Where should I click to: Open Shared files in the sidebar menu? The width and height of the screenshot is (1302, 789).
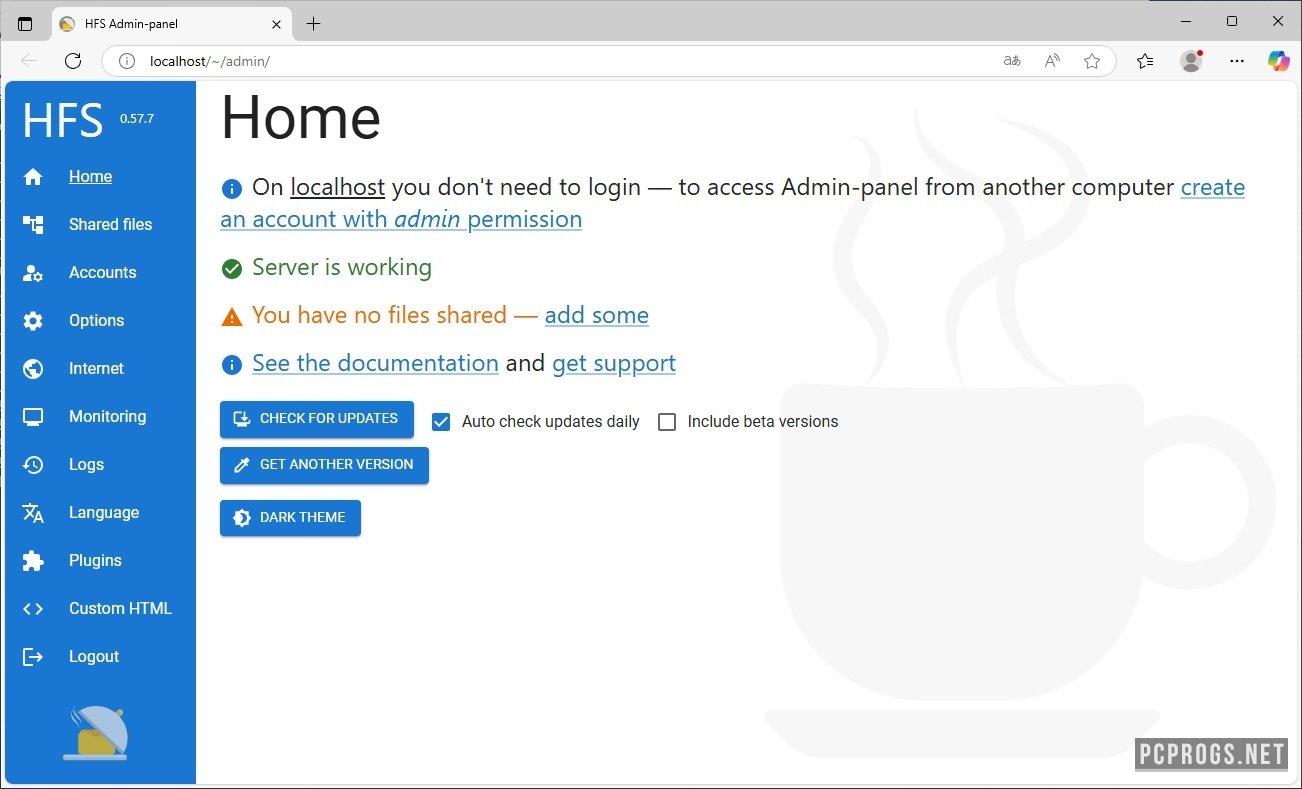click(x=110, y=225)
